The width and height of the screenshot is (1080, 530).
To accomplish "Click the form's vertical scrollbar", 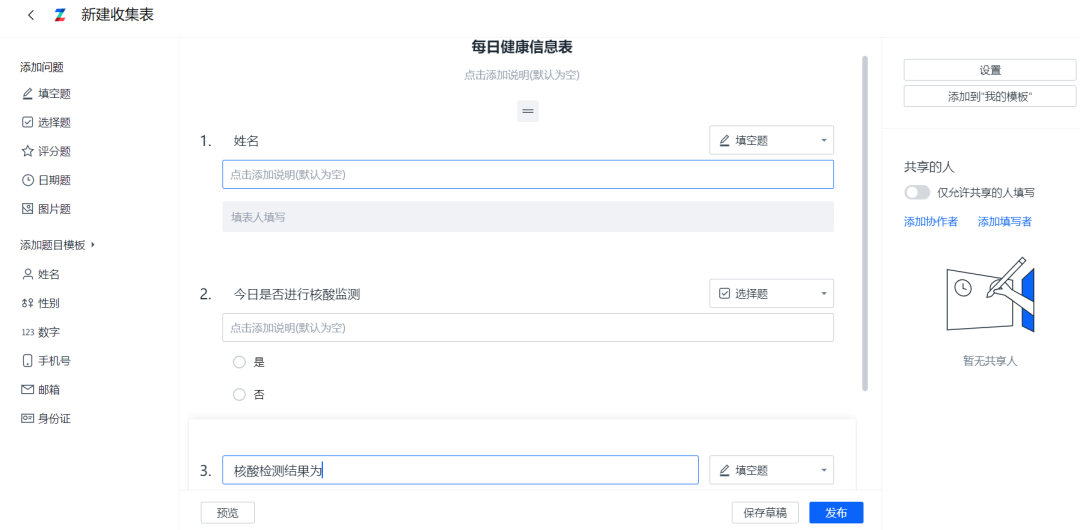I will point(865,223).
